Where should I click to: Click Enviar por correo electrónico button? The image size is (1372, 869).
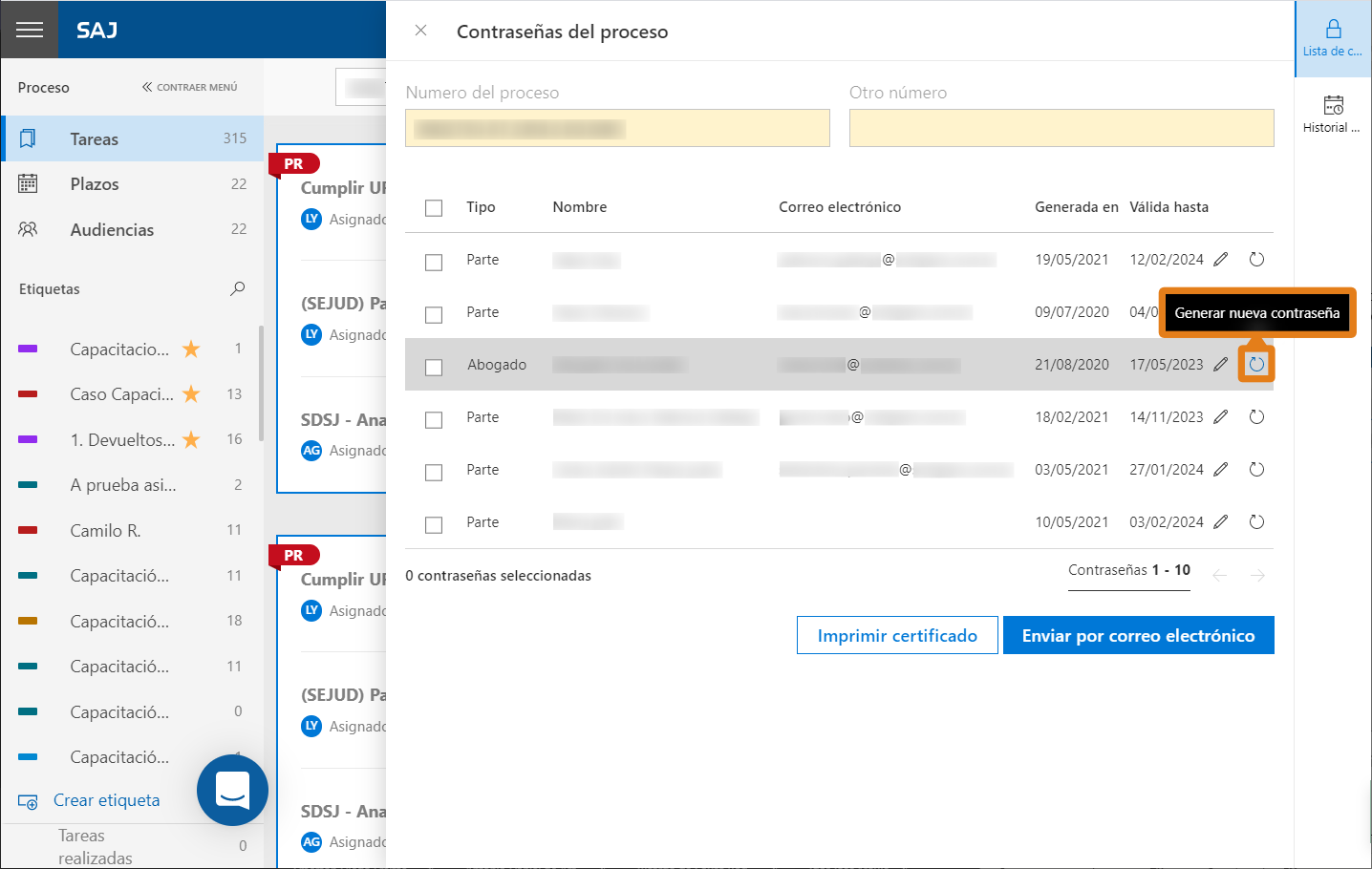1138,635
